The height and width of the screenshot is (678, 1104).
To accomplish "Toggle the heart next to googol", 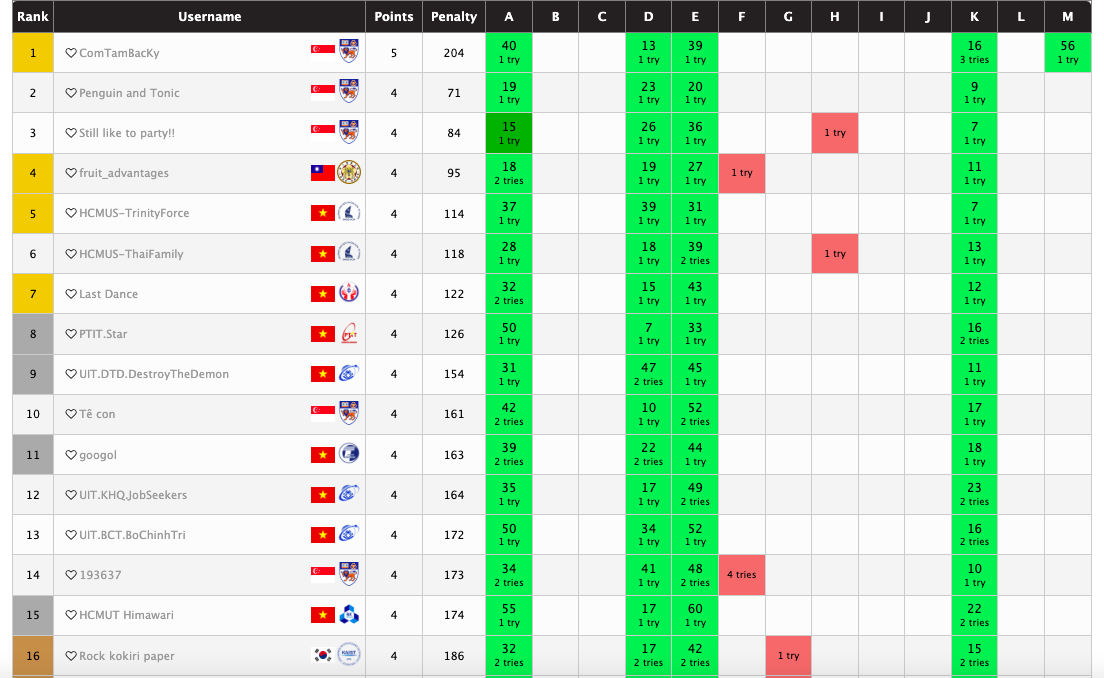I will (71, 455).
